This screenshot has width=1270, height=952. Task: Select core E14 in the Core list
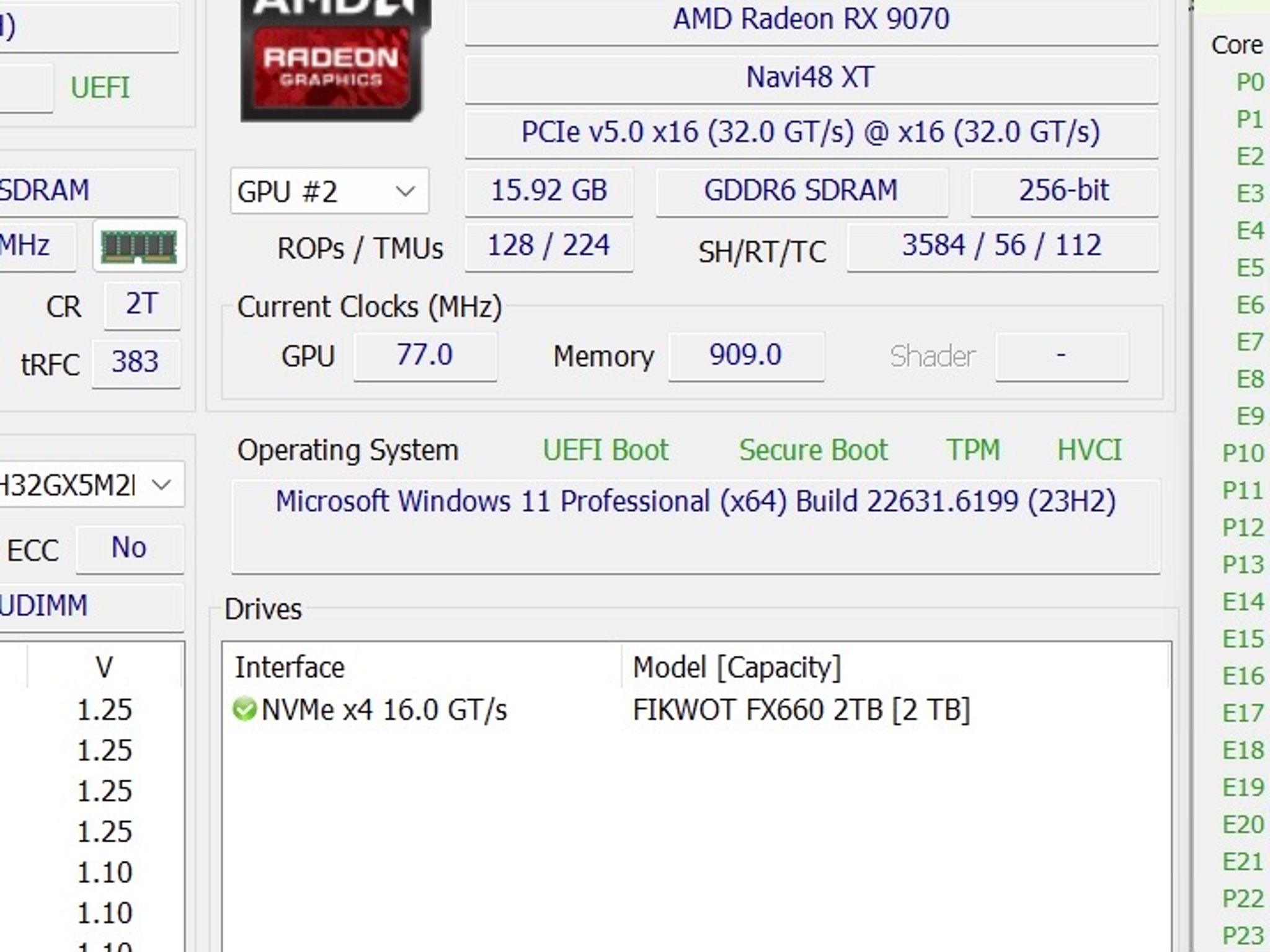(x=1243, y=602)
